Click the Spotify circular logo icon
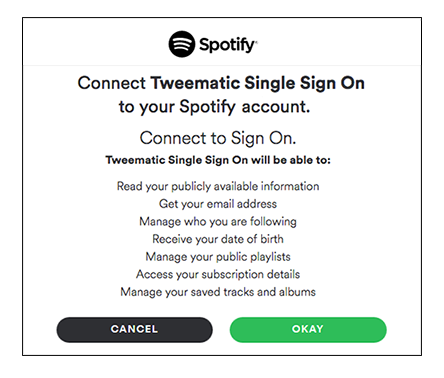 point(182,44)
